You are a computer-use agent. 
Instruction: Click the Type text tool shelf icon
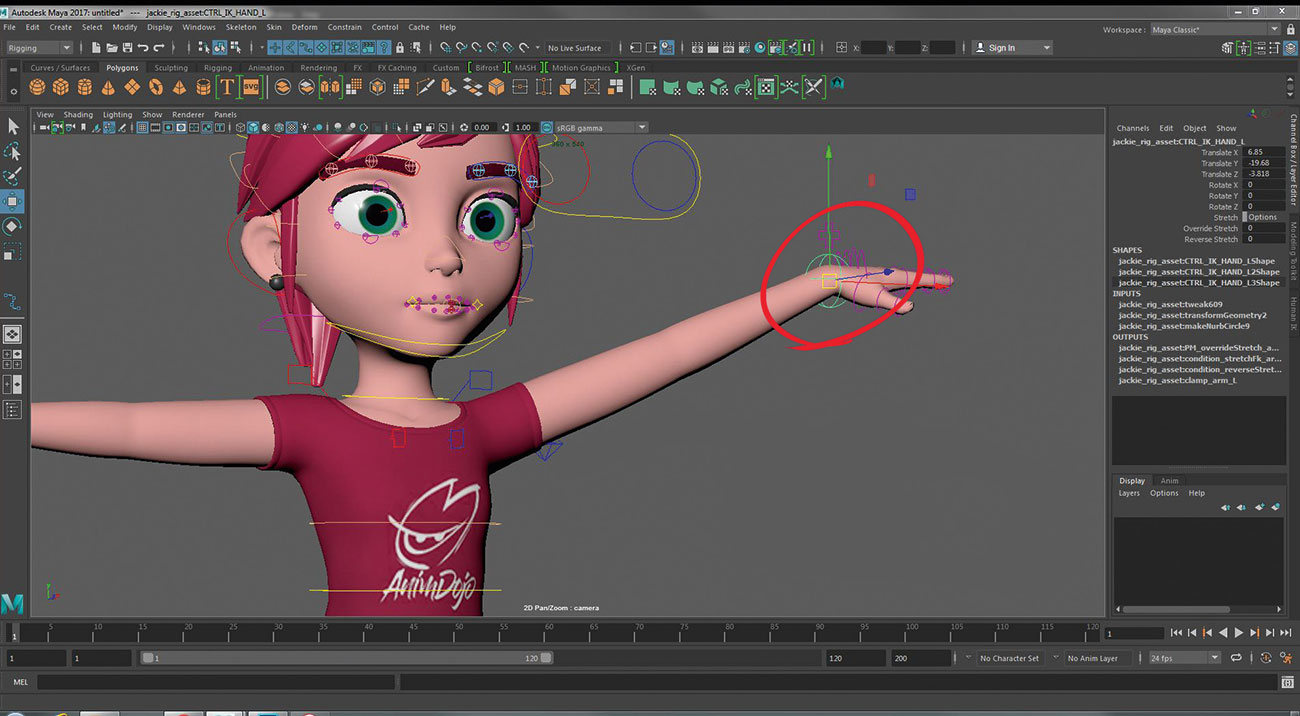tap(227, 88)
